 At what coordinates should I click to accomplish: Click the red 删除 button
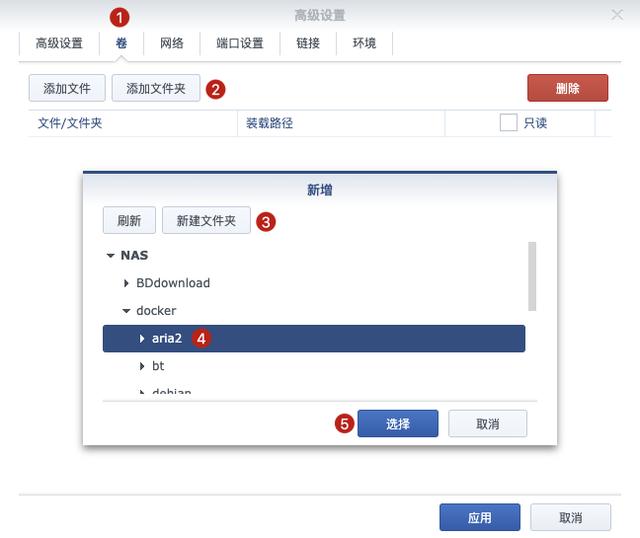[567, 88]
